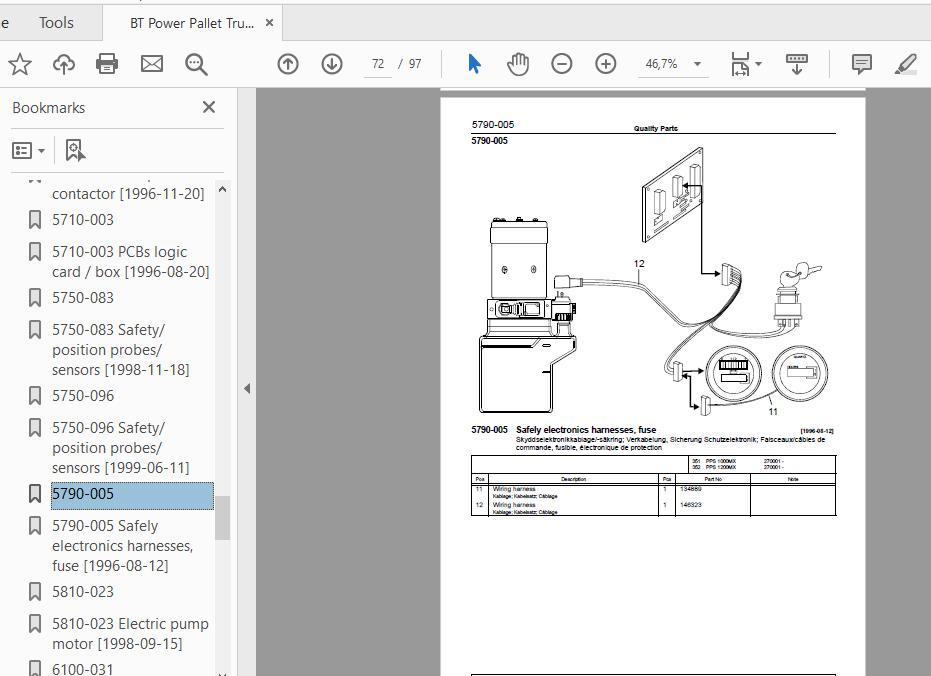Open bookmark 5810-023 Electric pump motor

point(130,633)
